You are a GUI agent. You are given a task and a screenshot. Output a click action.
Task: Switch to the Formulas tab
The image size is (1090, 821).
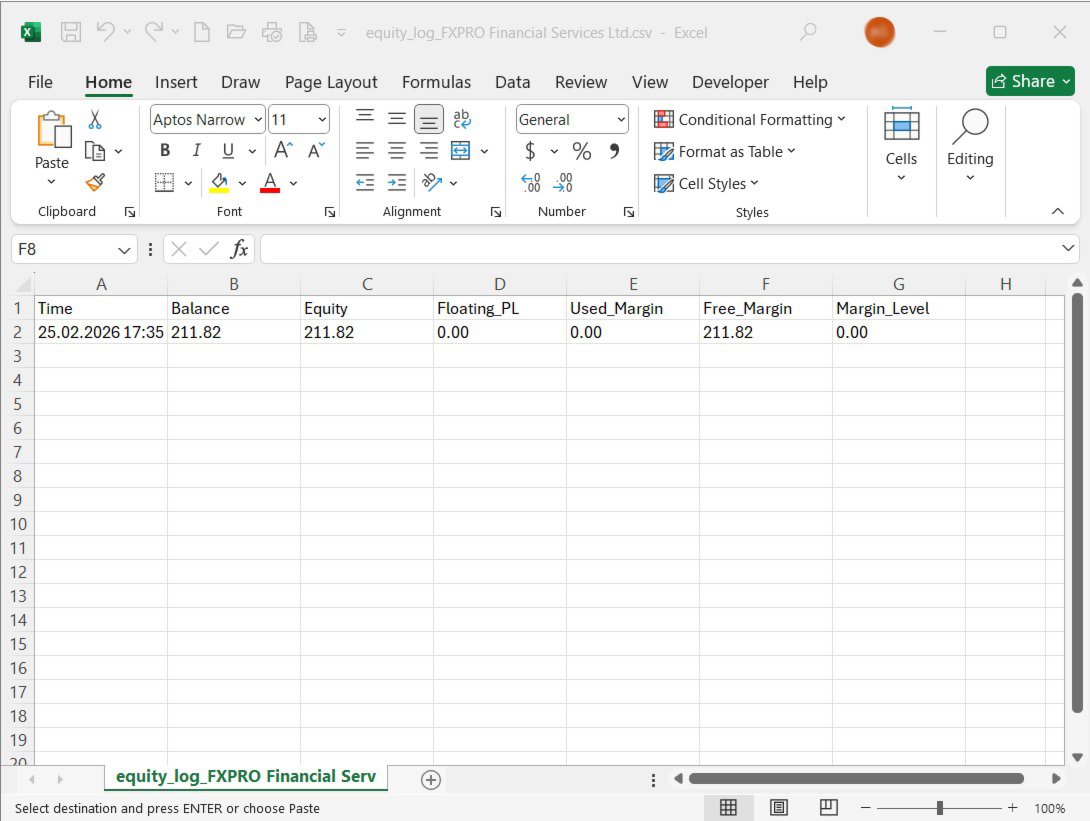click(x=437, y=82)
